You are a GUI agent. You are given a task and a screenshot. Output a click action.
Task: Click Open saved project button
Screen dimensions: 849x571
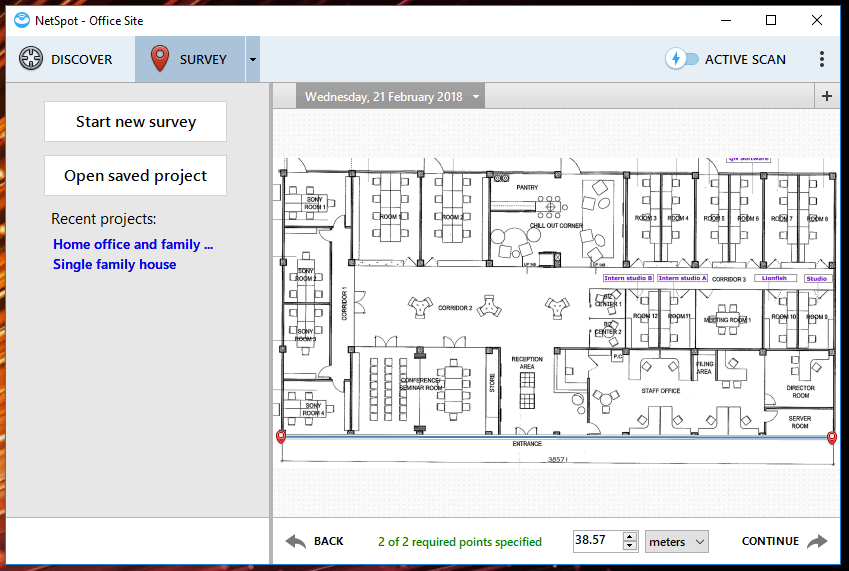coord(135,175)
